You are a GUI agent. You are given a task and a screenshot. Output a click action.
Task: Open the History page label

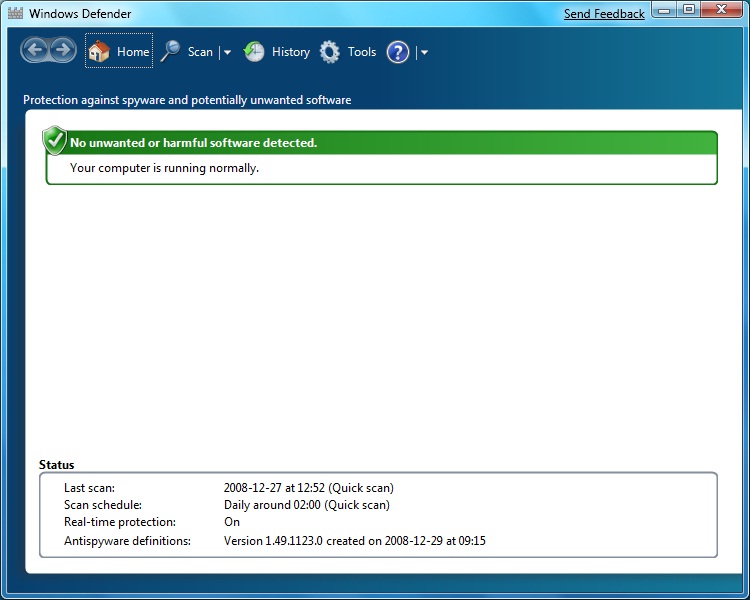[291, 52]
